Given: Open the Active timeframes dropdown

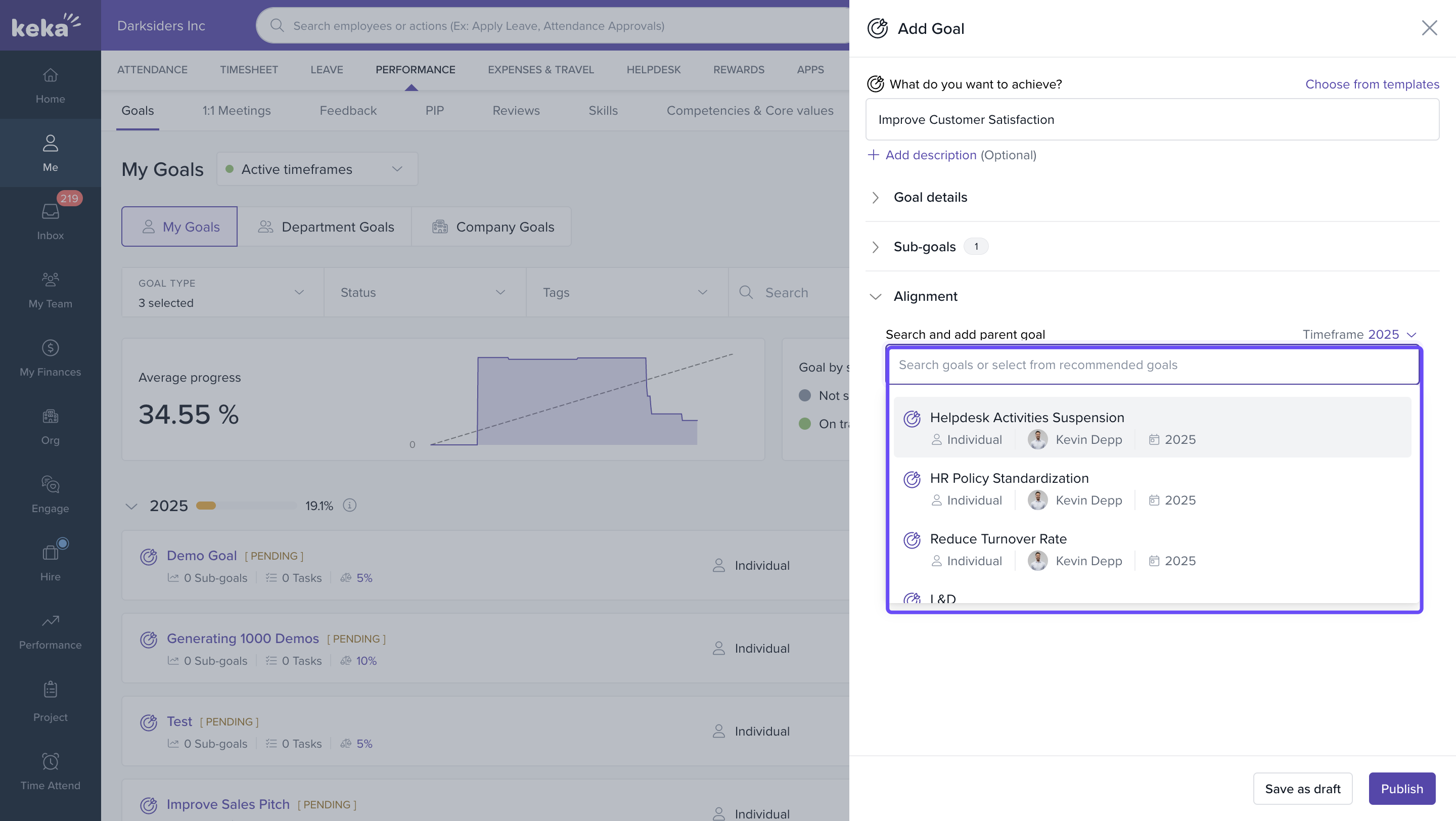Looking at the screenshot, I should (316, 169).
